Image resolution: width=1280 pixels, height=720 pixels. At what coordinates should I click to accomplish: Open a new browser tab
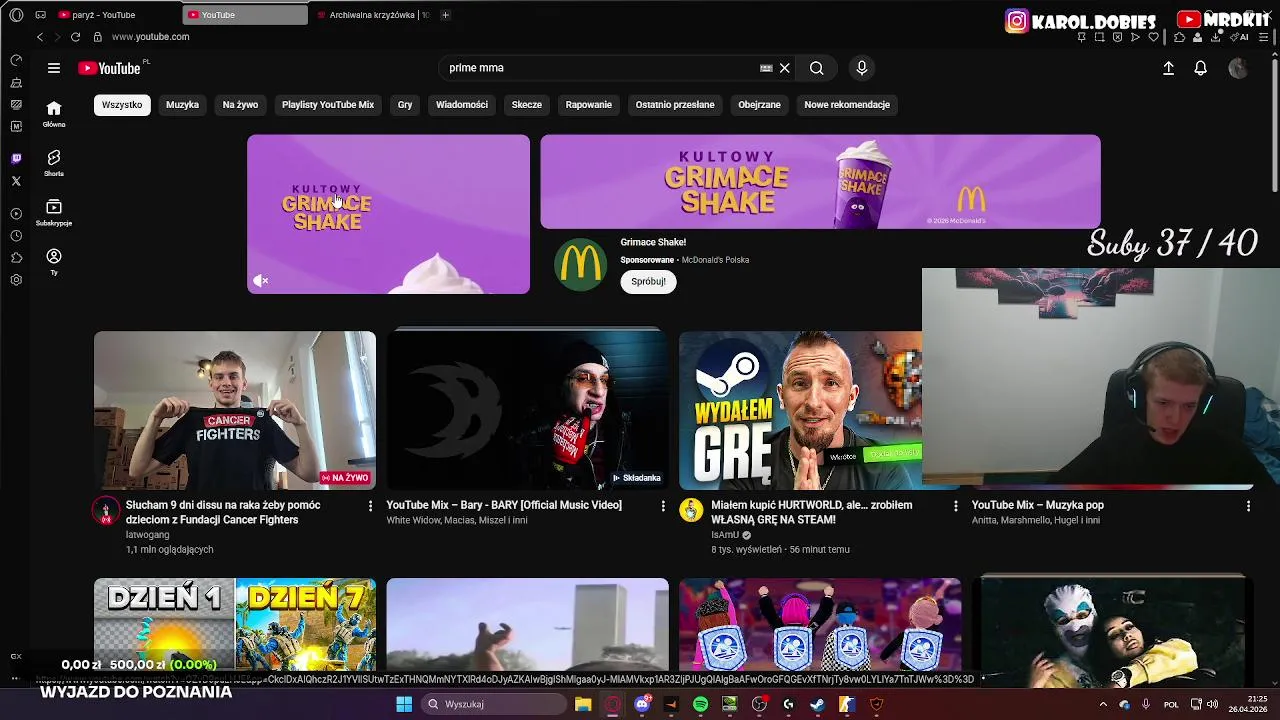445,15
